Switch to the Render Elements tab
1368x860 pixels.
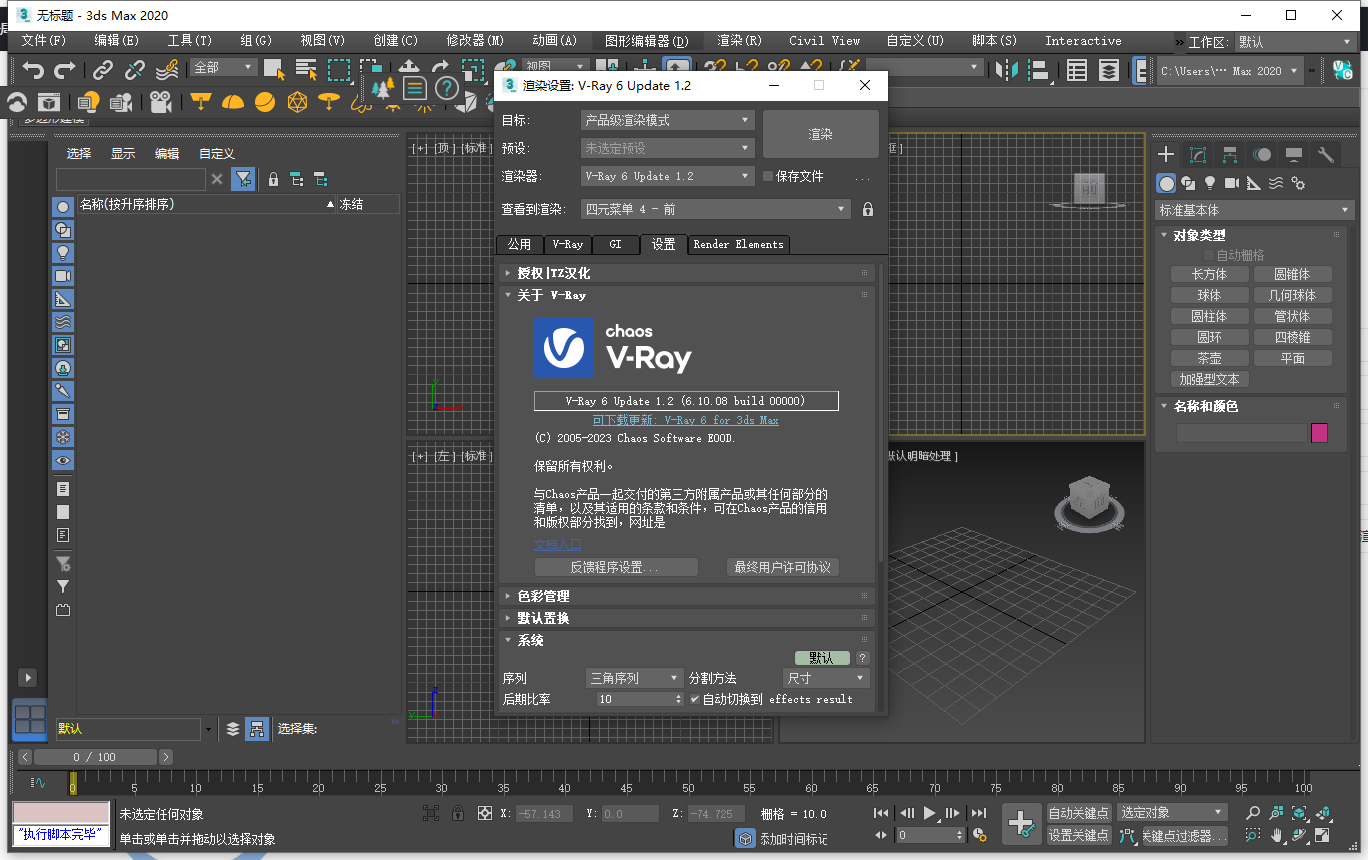pyautogui.click(x=738, y=244)
